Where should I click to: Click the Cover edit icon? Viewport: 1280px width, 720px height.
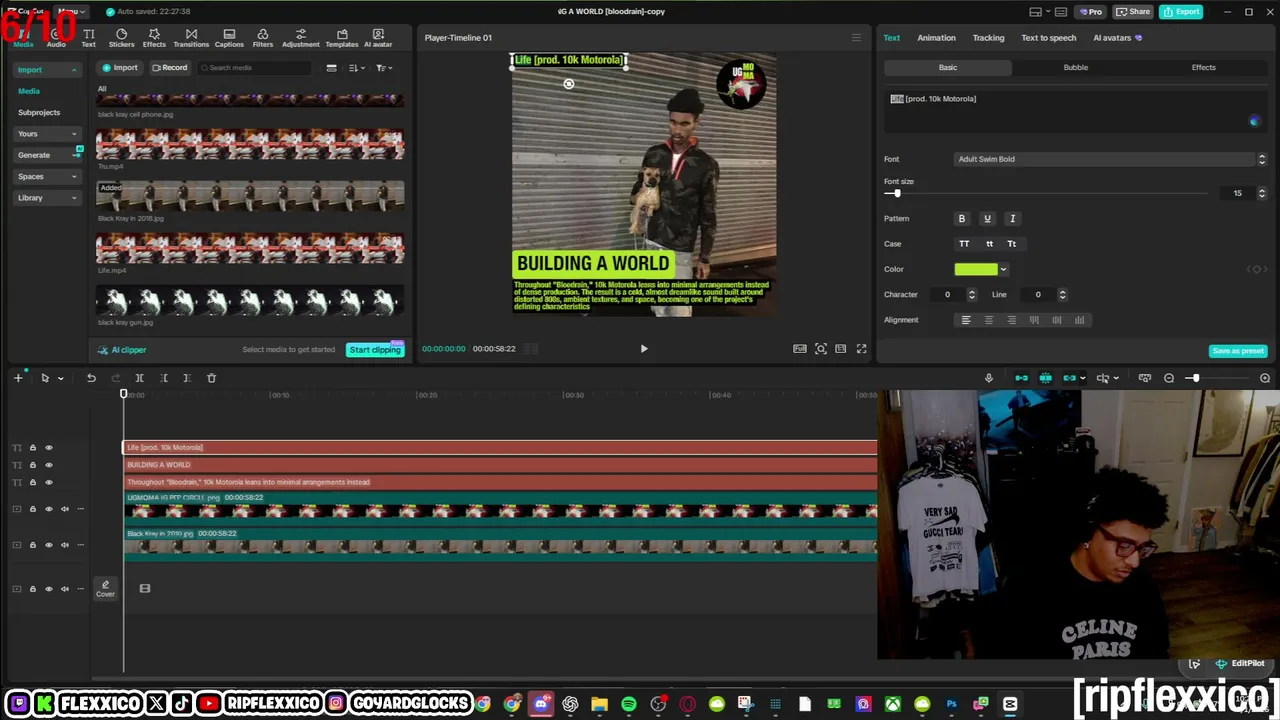pyautogui.click(x=105, y=588)
